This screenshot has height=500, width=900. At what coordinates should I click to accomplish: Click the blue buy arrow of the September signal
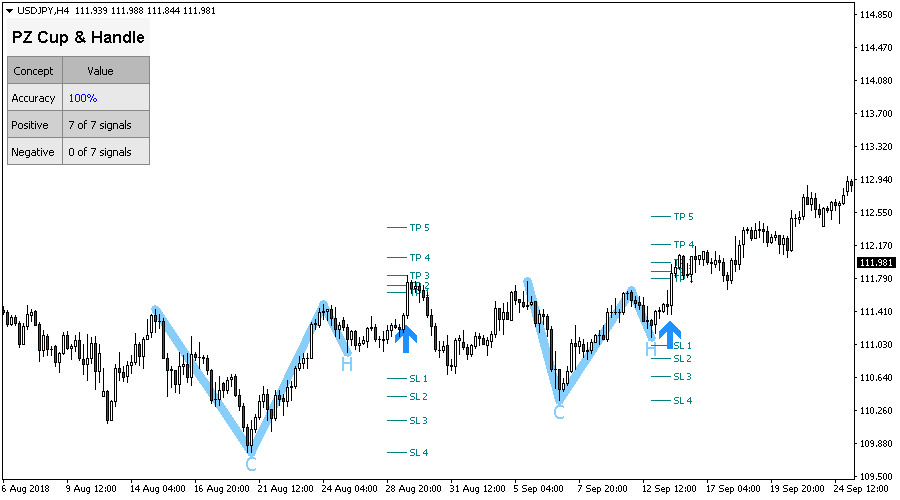tap(669, 335)
